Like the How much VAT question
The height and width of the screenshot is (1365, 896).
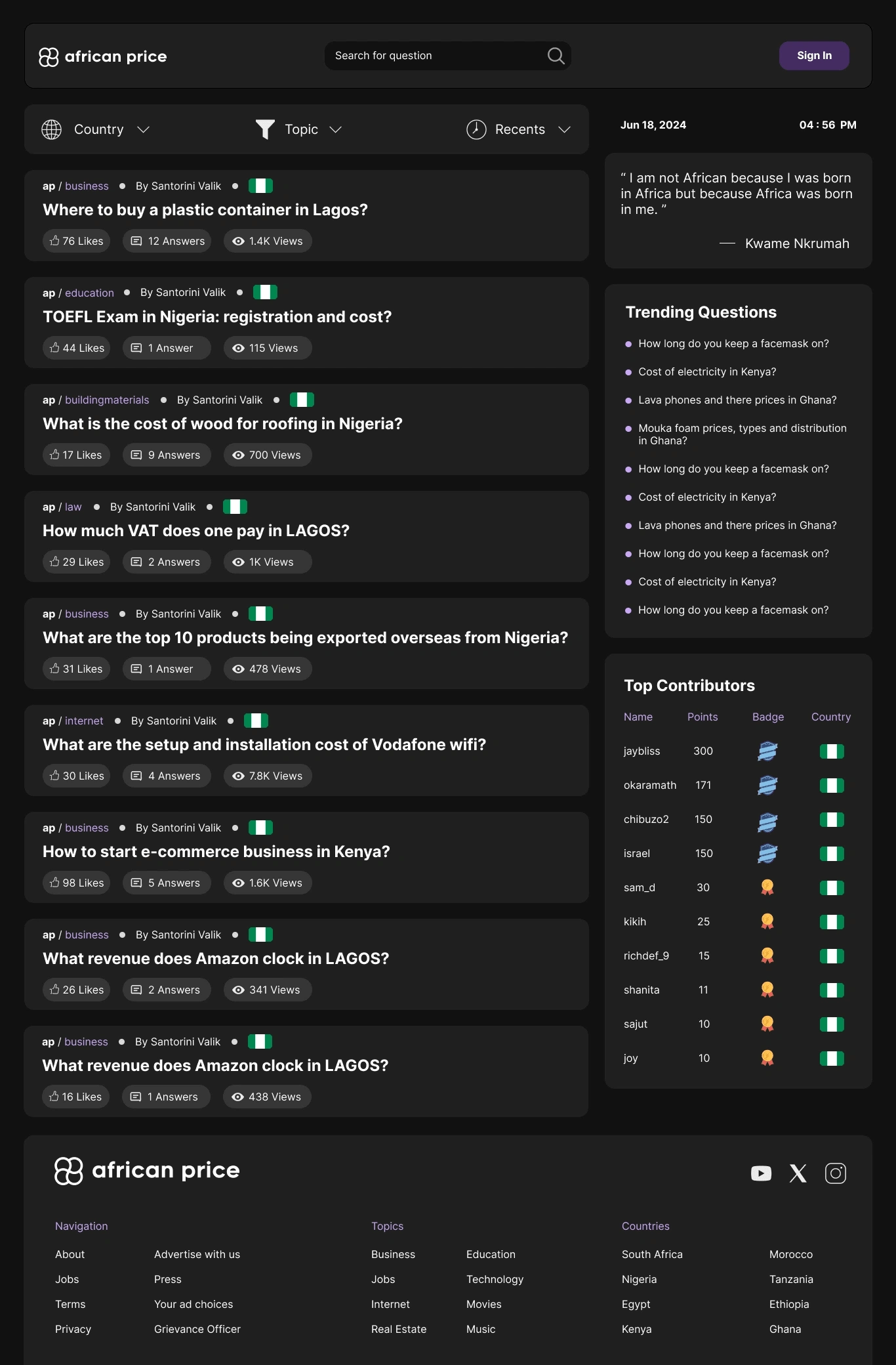[x=77, y=562]
